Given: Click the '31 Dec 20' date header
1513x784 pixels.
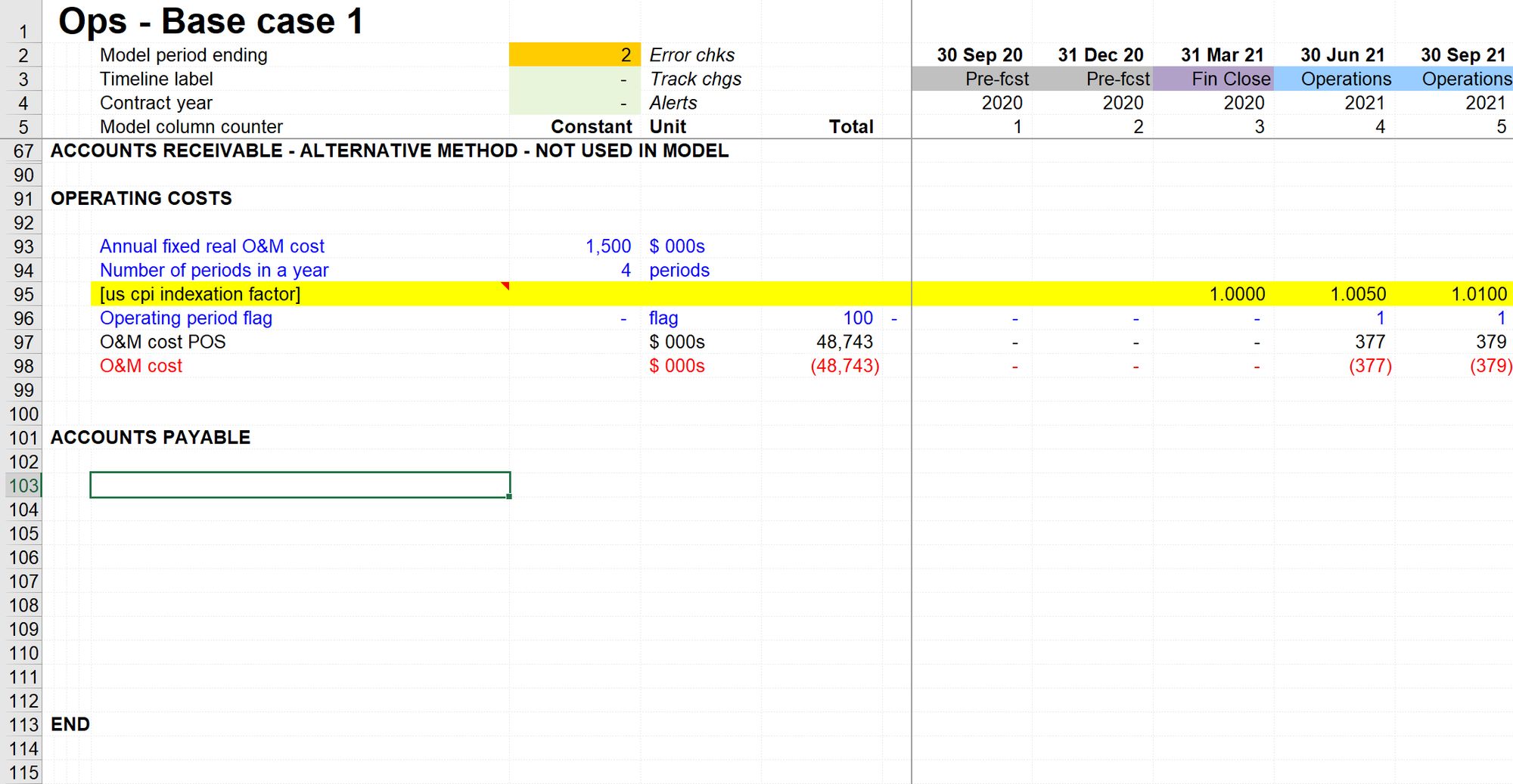Looking at the screenshot, I should pyautogui.click(x=1101, y=55).
